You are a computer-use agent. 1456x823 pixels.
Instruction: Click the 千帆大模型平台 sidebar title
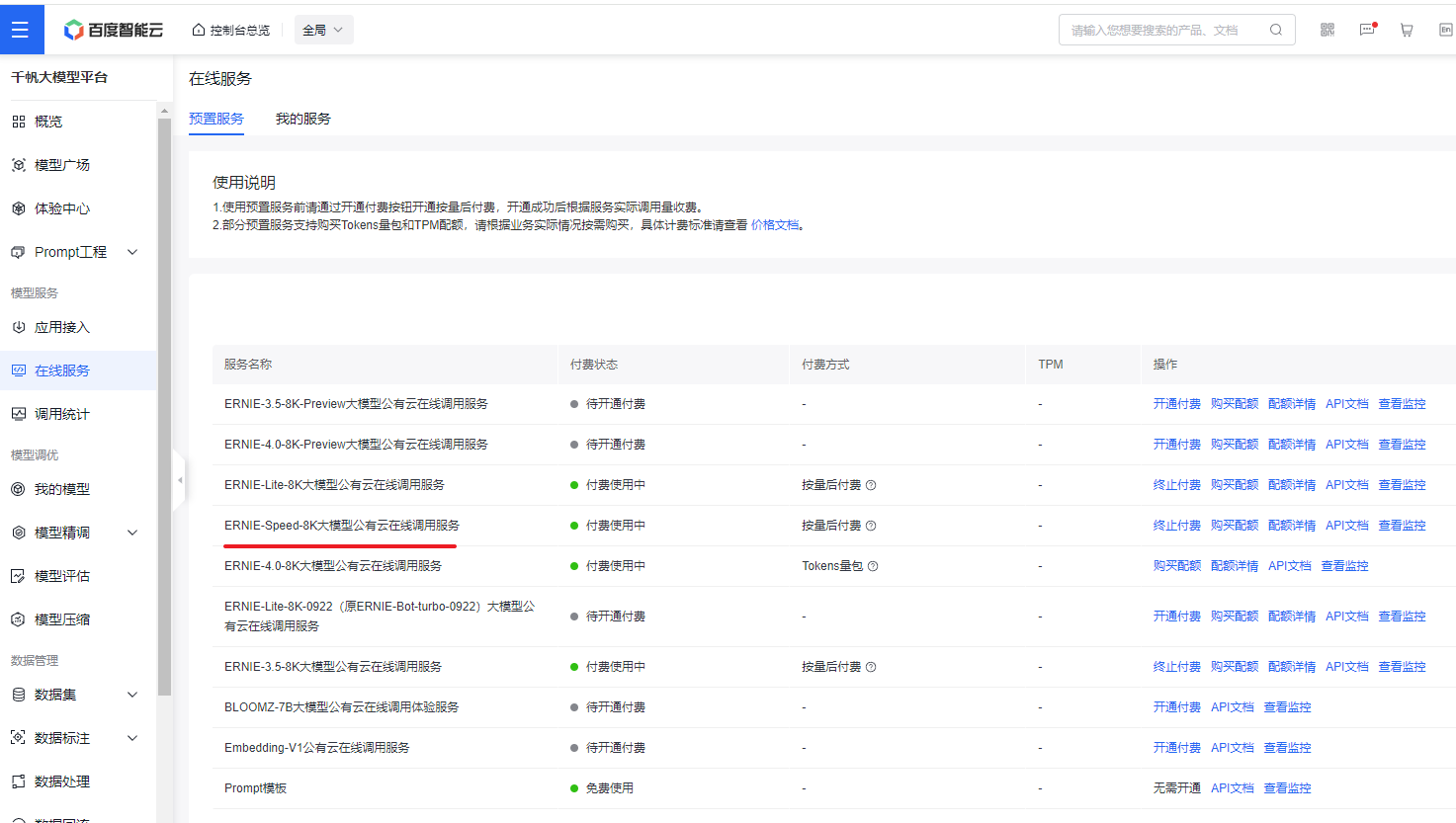pos(59,77)
